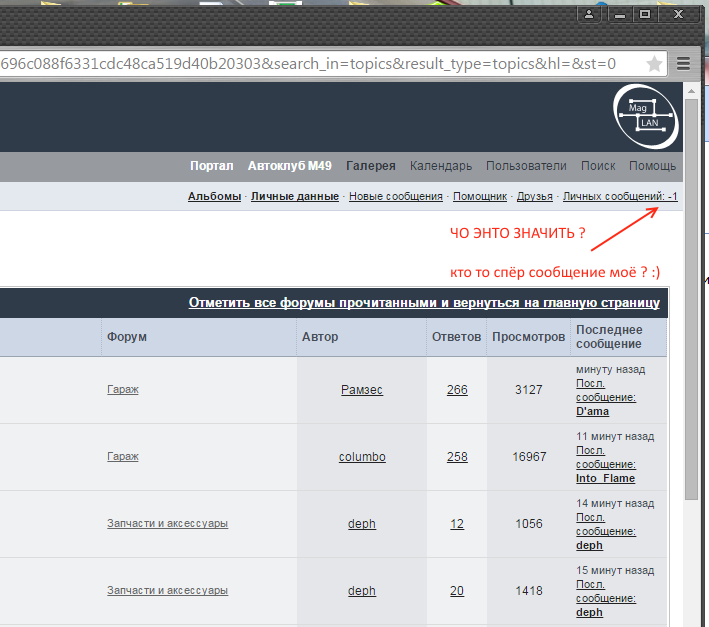Click the vertical scrollbar down arrow
709x627 pixels.
click(x=691, y=619)
